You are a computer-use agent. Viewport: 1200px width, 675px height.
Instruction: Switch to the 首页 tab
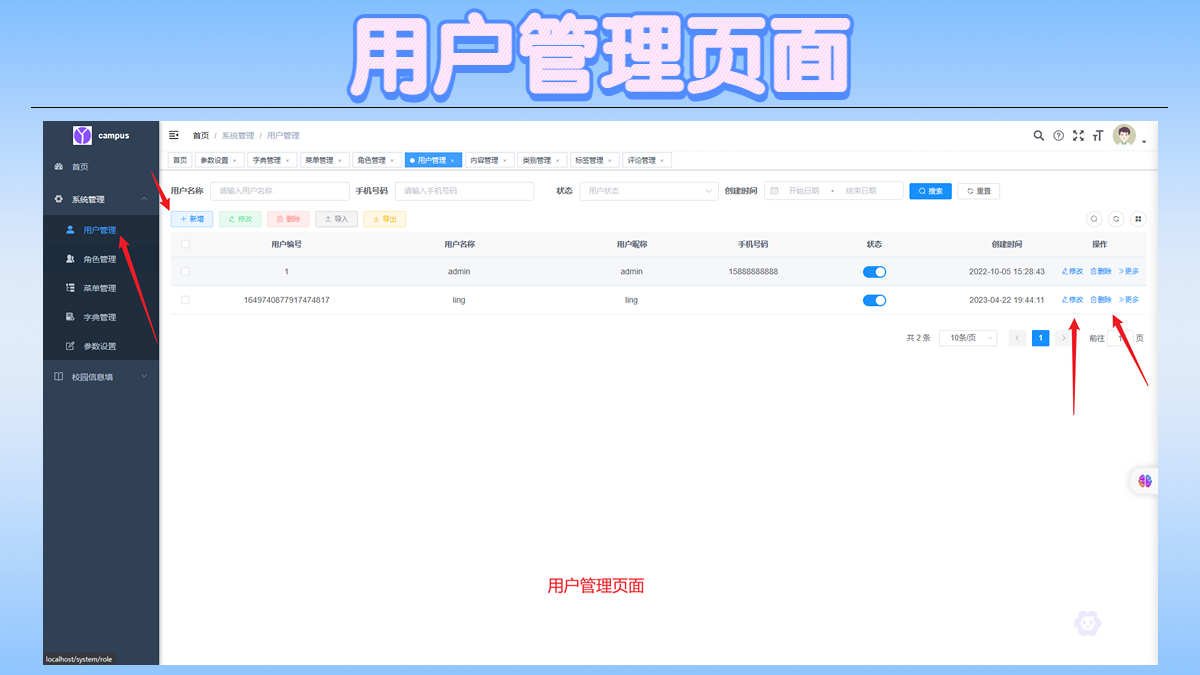click(x=180, y=160)
